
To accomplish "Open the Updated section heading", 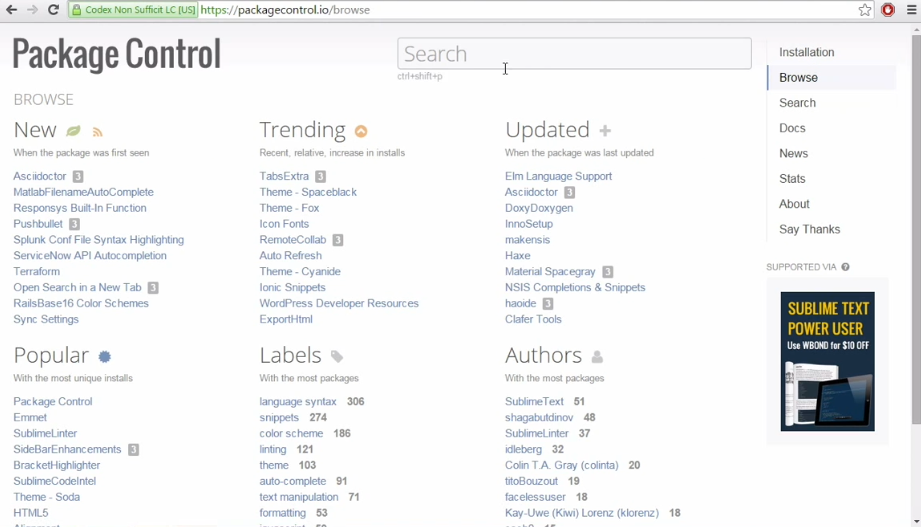I will click(547, 130).
